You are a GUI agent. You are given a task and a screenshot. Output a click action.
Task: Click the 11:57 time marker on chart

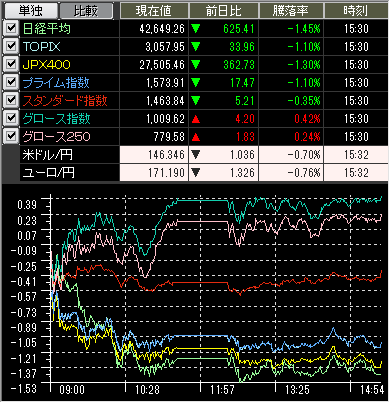222,390
